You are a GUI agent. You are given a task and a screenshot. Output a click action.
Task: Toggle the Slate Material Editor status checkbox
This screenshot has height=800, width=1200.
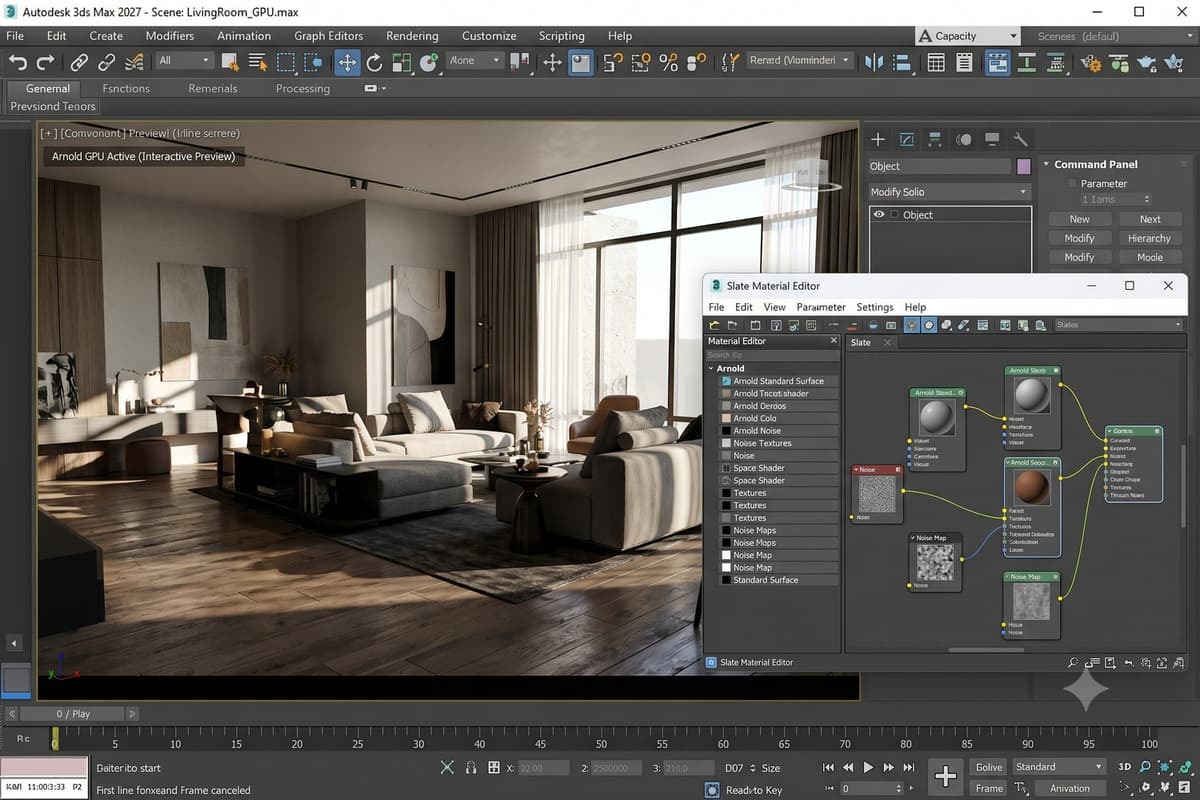(x=711, y=662)
